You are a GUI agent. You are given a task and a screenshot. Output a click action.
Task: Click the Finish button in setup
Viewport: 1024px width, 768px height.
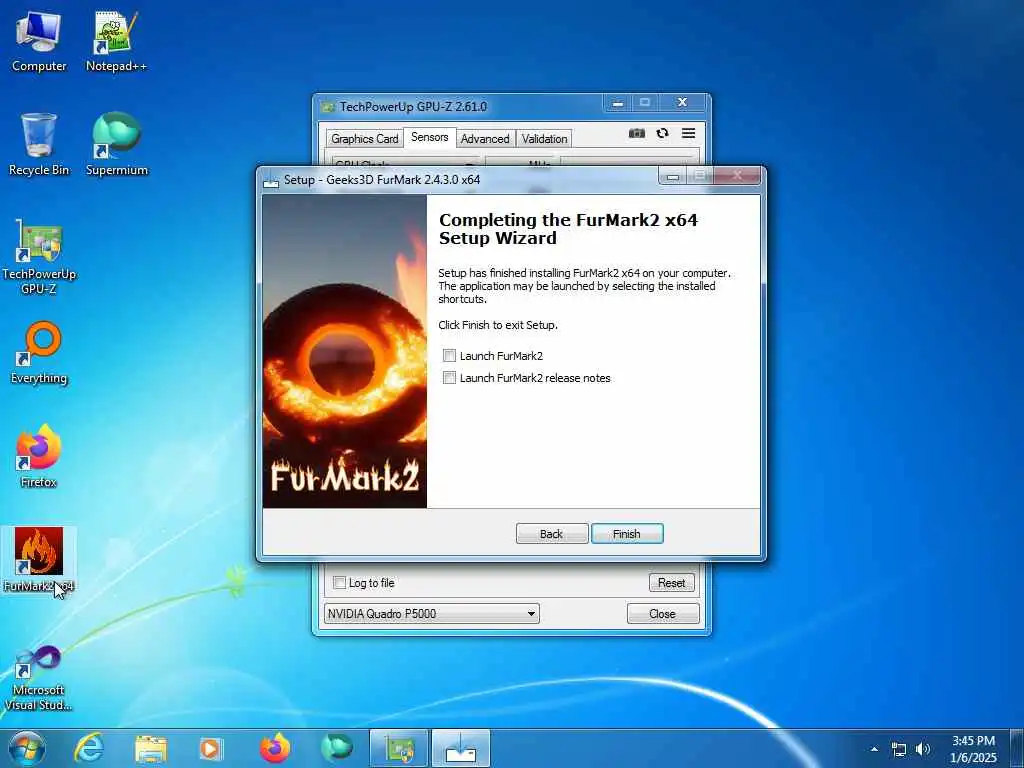tap(627, 534)
